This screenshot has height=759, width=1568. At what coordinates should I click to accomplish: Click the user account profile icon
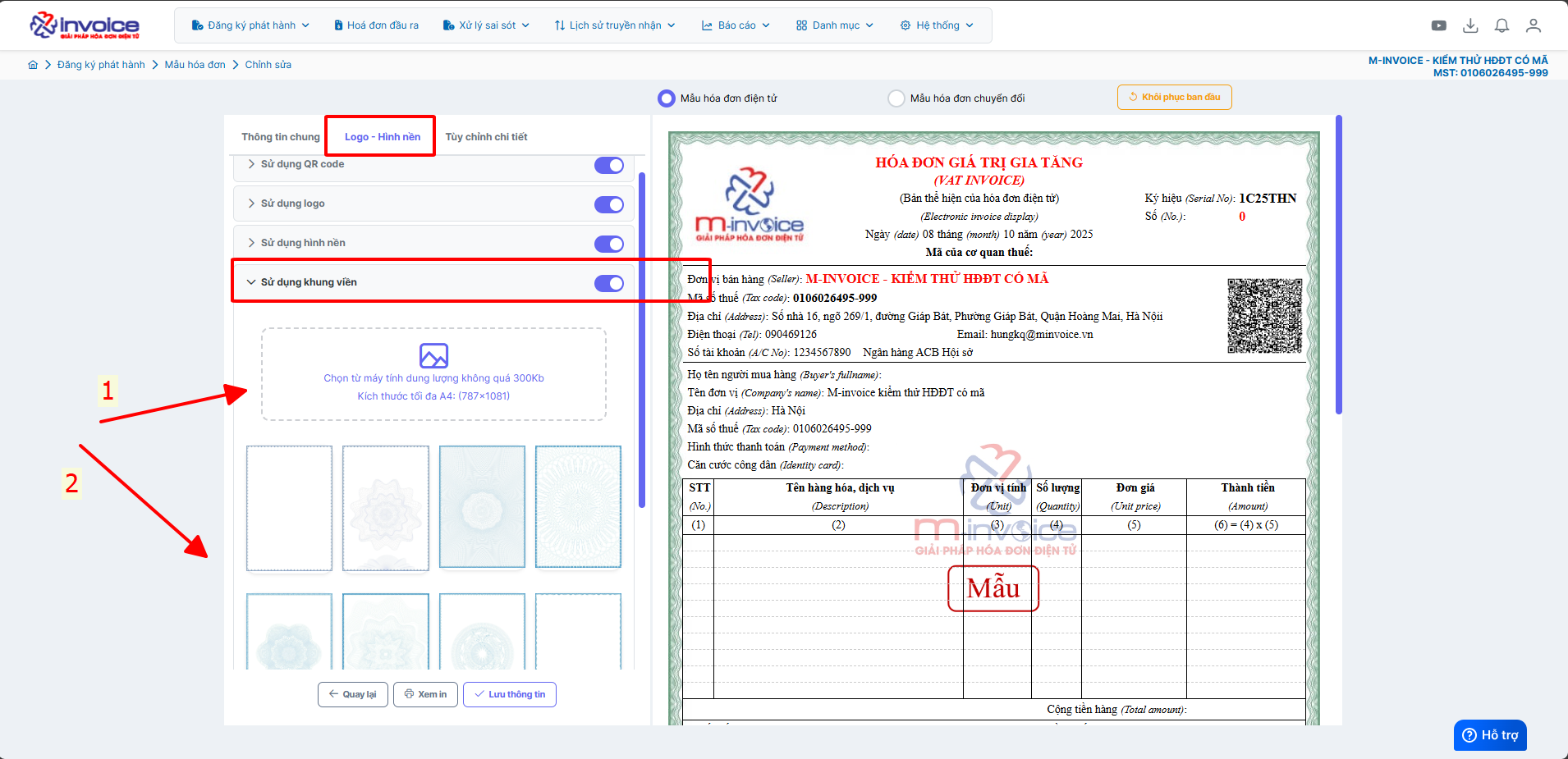pyautogui.click(x=1533, y=25)
